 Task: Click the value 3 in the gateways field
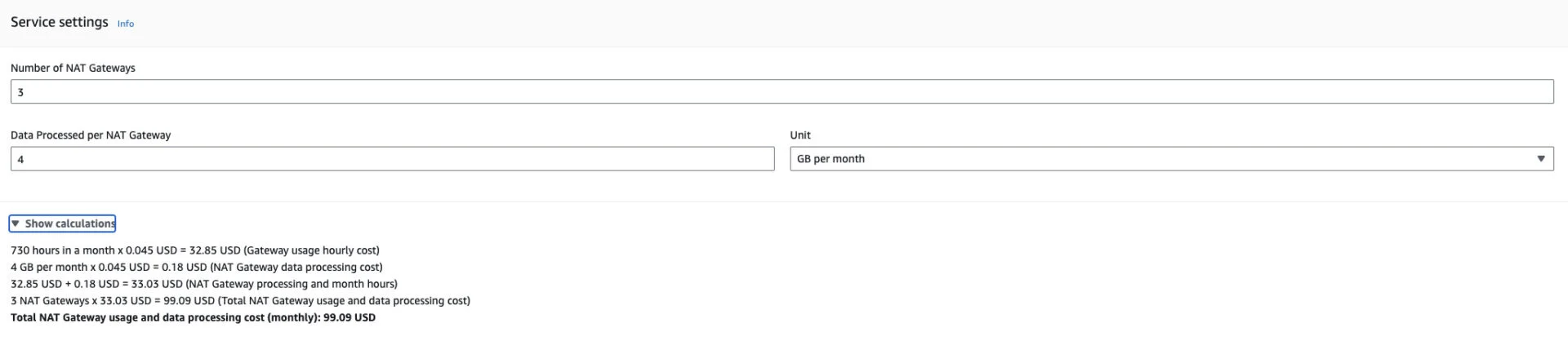tap(20, 92)
